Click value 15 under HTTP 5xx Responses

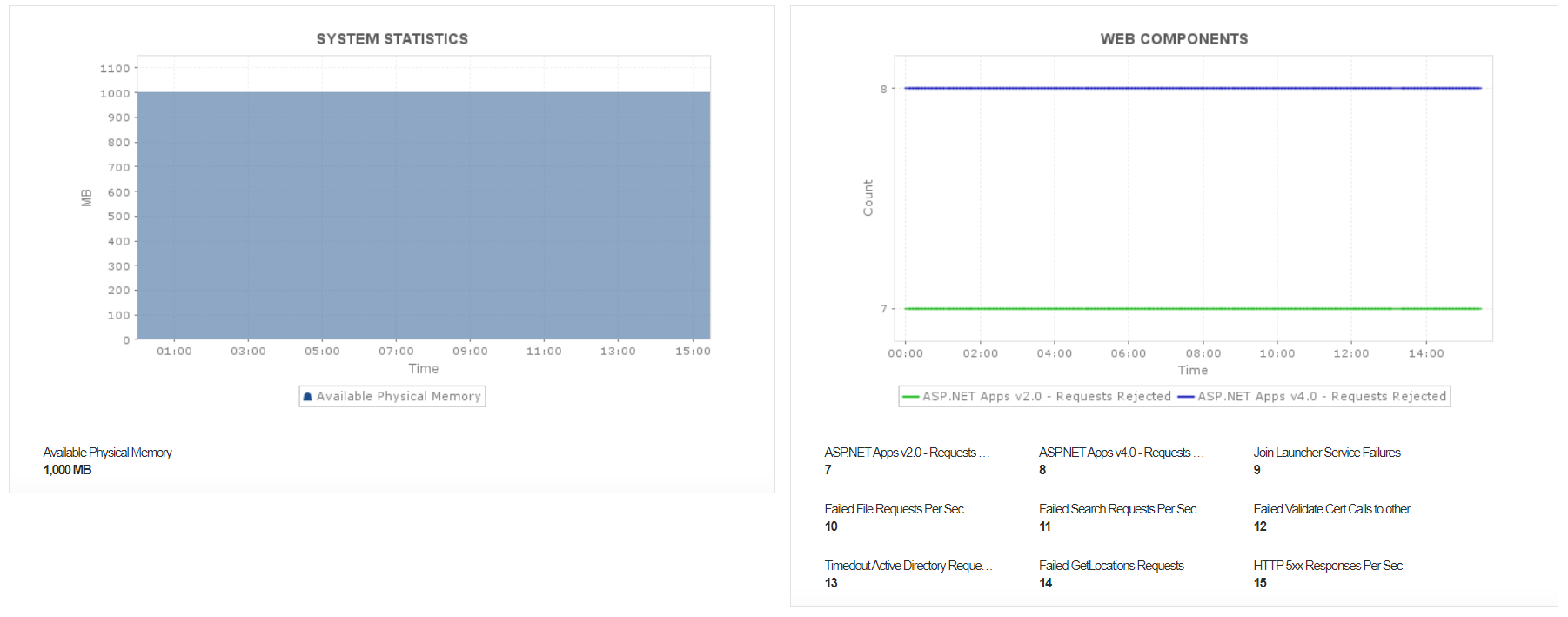click(x=1260, y=583)
